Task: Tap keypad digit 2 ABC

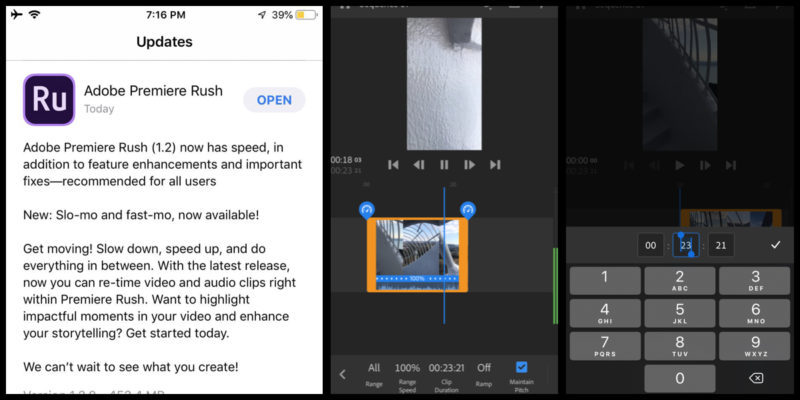Action: pos(680,280)
